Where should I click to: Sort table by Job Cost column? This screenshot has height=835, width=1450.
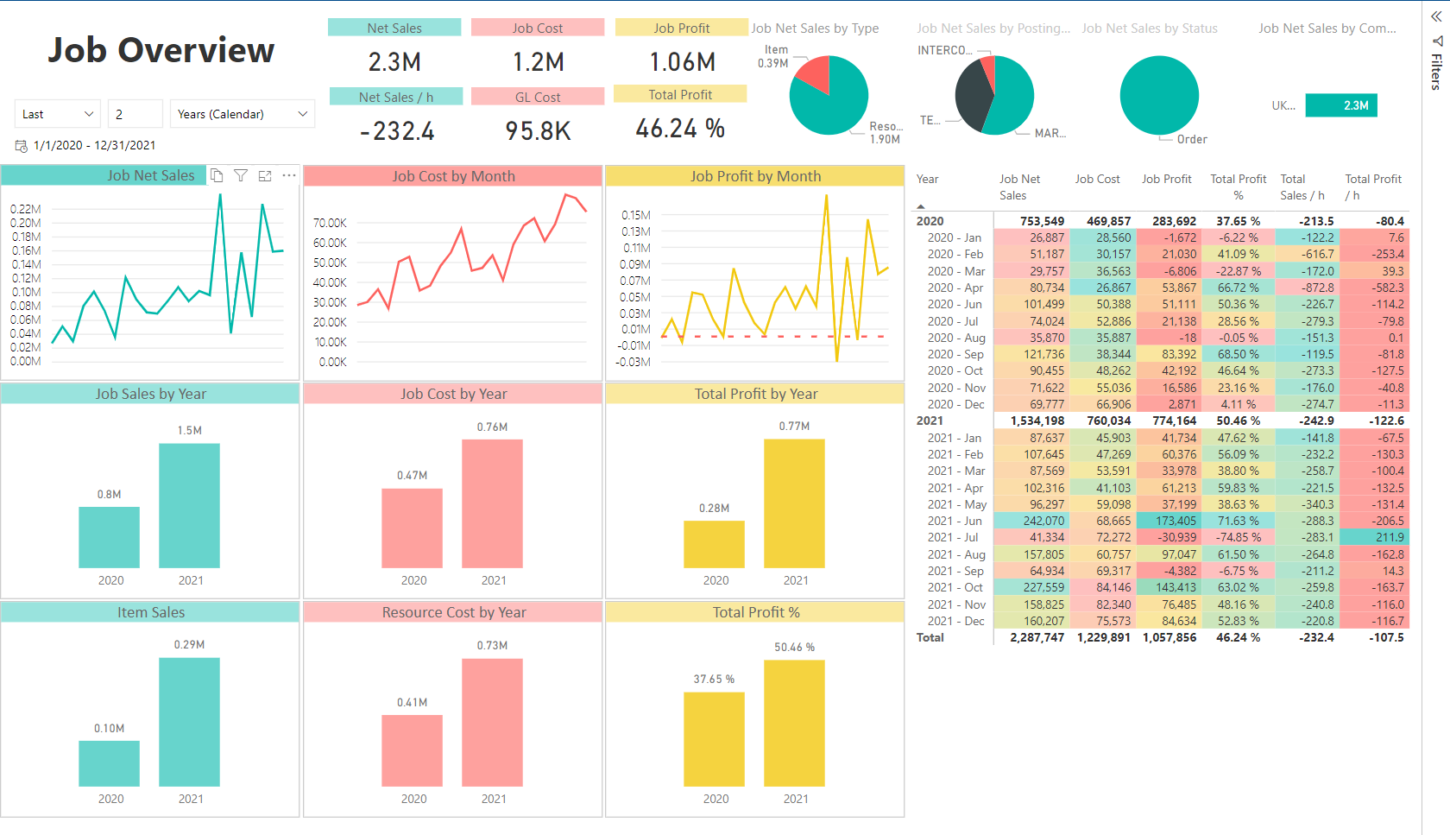tap(1097, 179)
